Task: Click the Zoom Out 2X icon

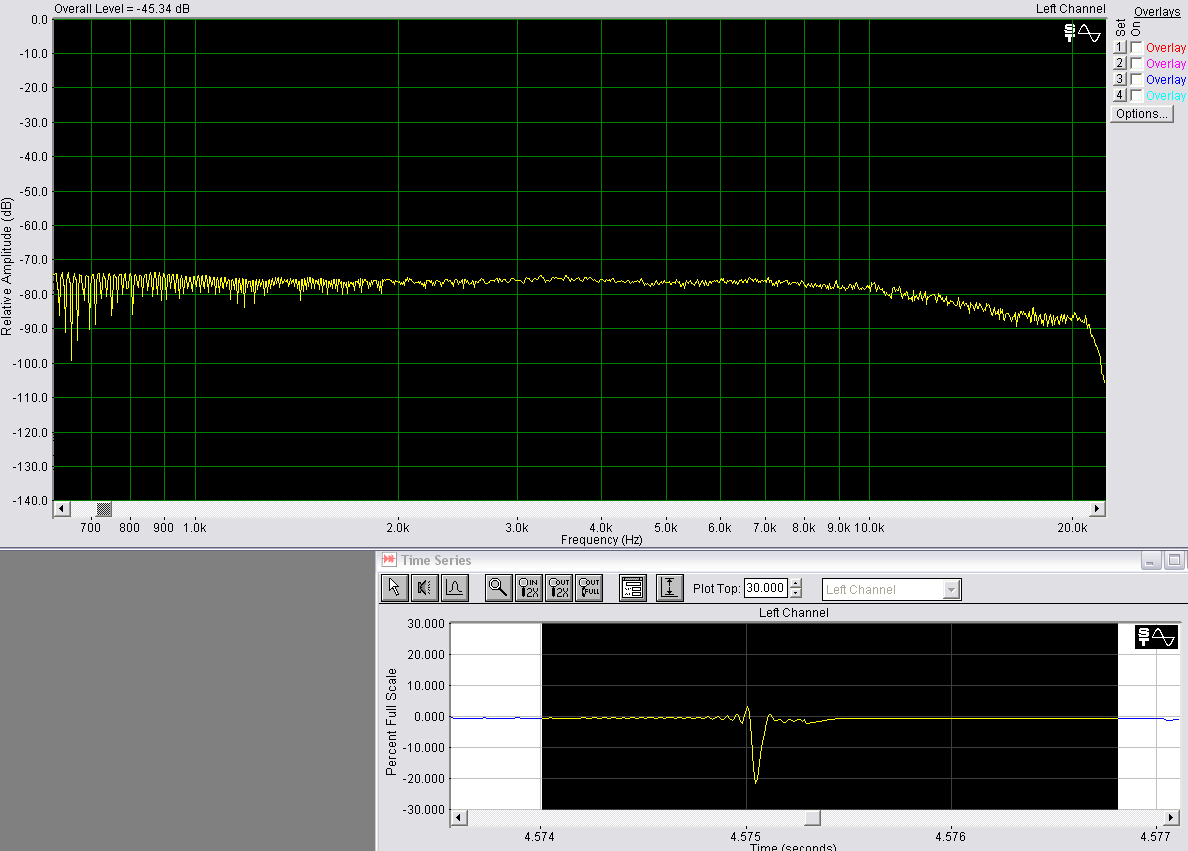Action: click(x=558, y=588)
